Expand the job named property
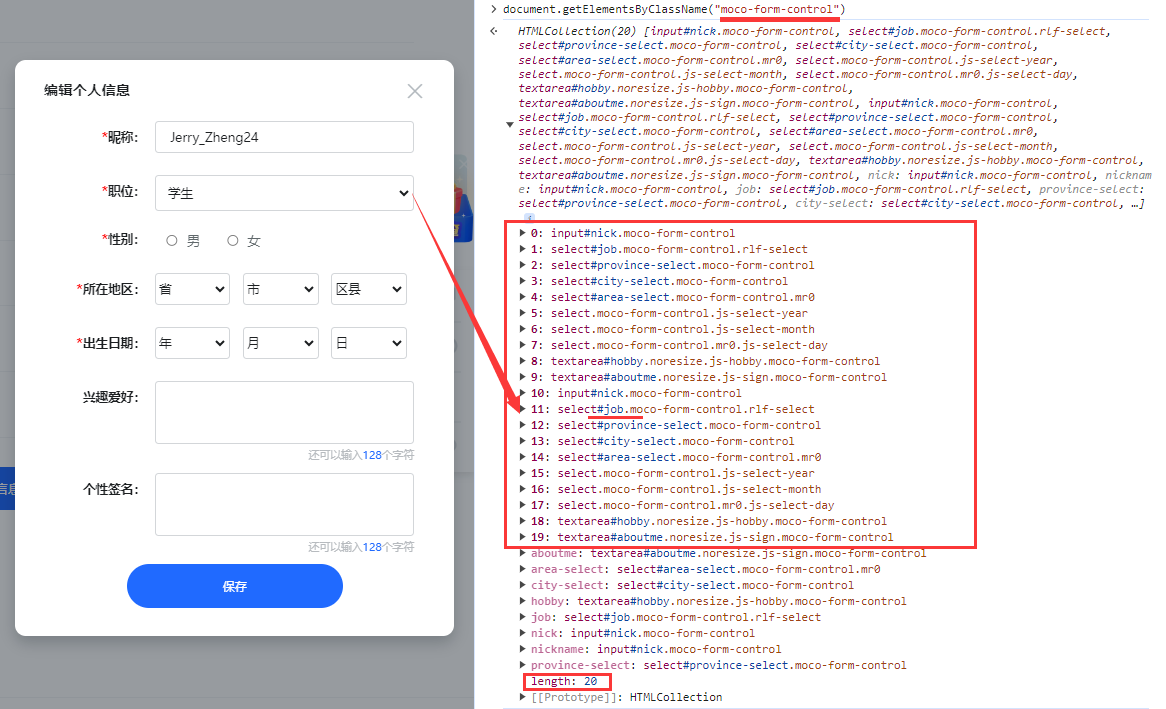Screen dimensions: 1166x709 [522, 617]
